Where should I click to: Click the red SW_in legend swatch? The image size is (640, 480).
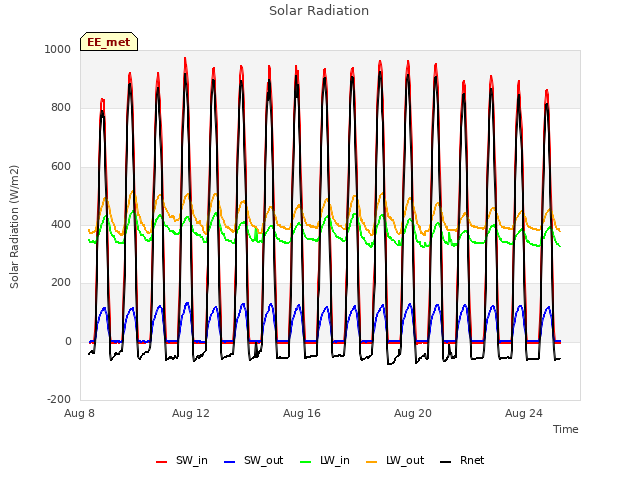tap(162, 462)
